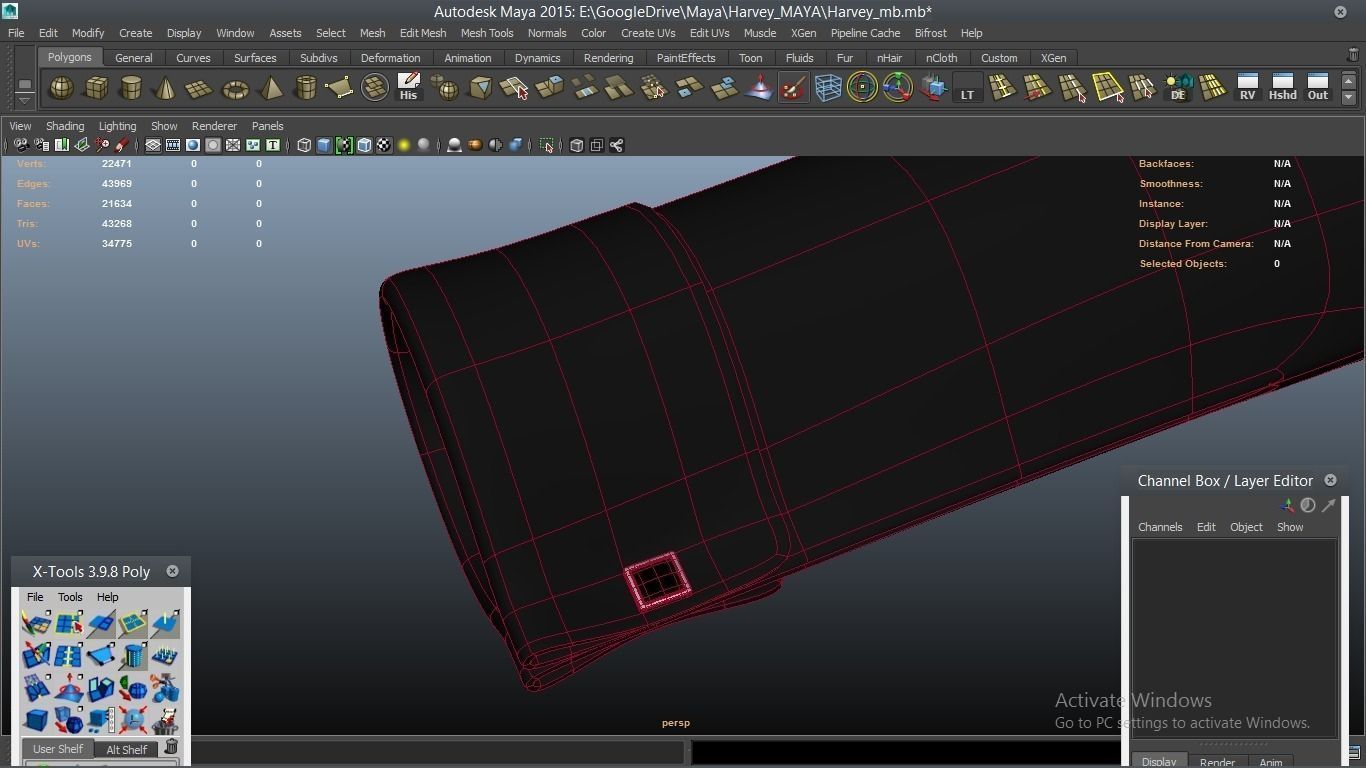Toggle textured checker display in panel toolbar
This screenshot has height=768, width=1366.
(x=384, y=146)
